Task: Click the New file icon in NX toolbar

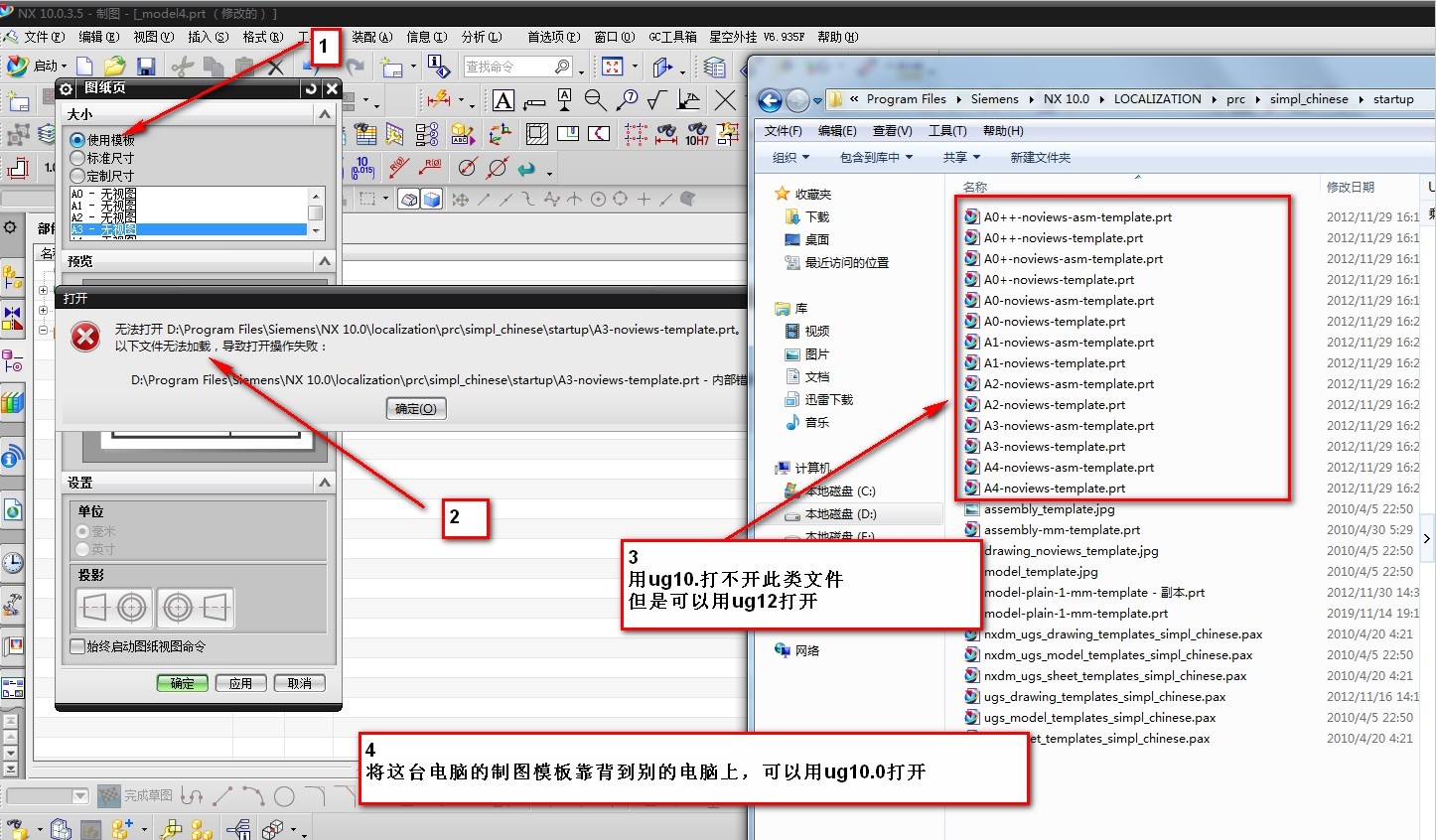Action: [84, 67]
